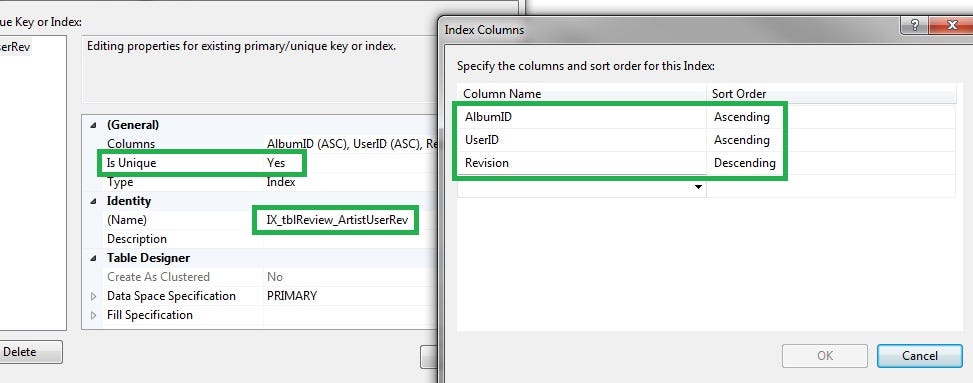Click the Ascending sort order for UserID

(742, 140)
